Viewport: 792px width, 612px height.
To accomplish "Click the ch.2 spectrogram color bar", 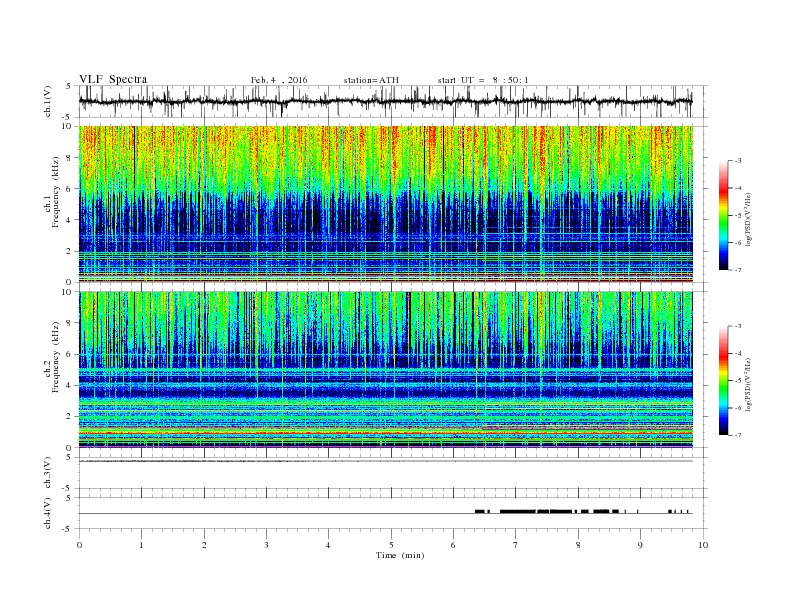I will [723, 381].
